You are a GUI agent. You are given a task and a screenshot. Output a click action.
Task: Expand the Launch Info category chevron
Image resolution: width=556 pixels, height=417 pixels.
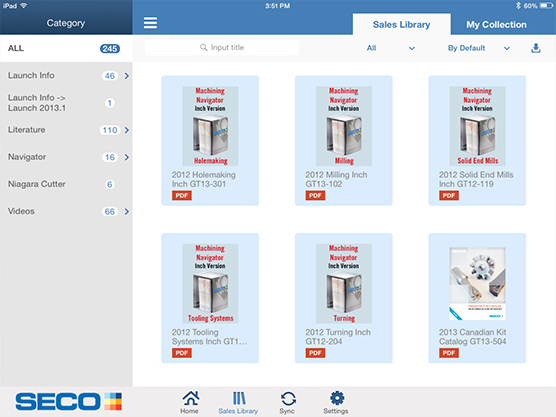click(x=127, y=76)
